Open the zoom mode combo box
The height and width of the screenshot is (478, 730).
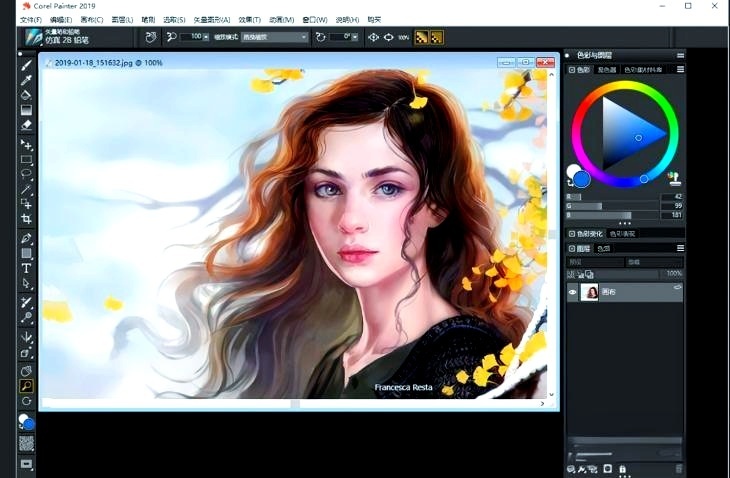pyautogui.click(x=274, y=37)
